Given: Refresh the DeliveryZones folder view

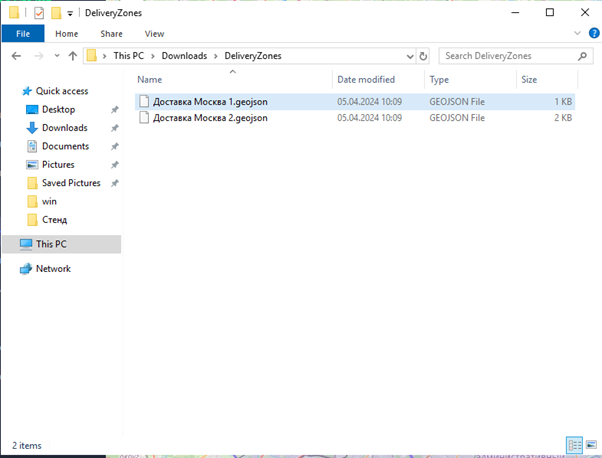Looking at the screenshot, I should [424, 56].
